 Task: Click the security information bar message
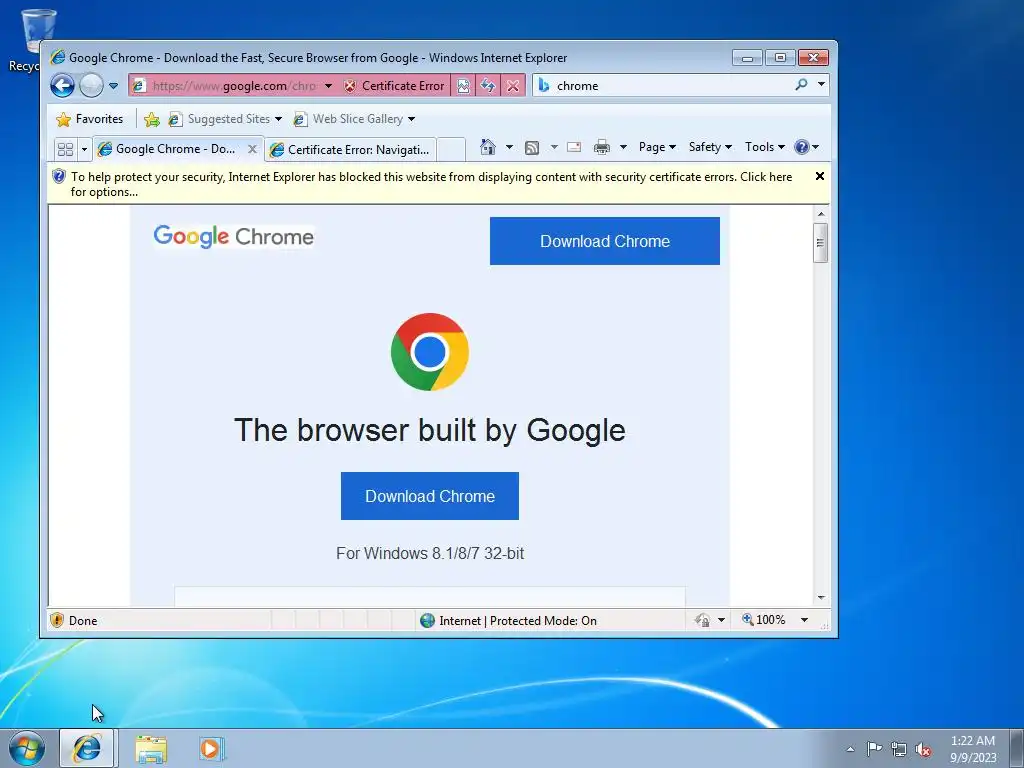click(x=431, y=184)
